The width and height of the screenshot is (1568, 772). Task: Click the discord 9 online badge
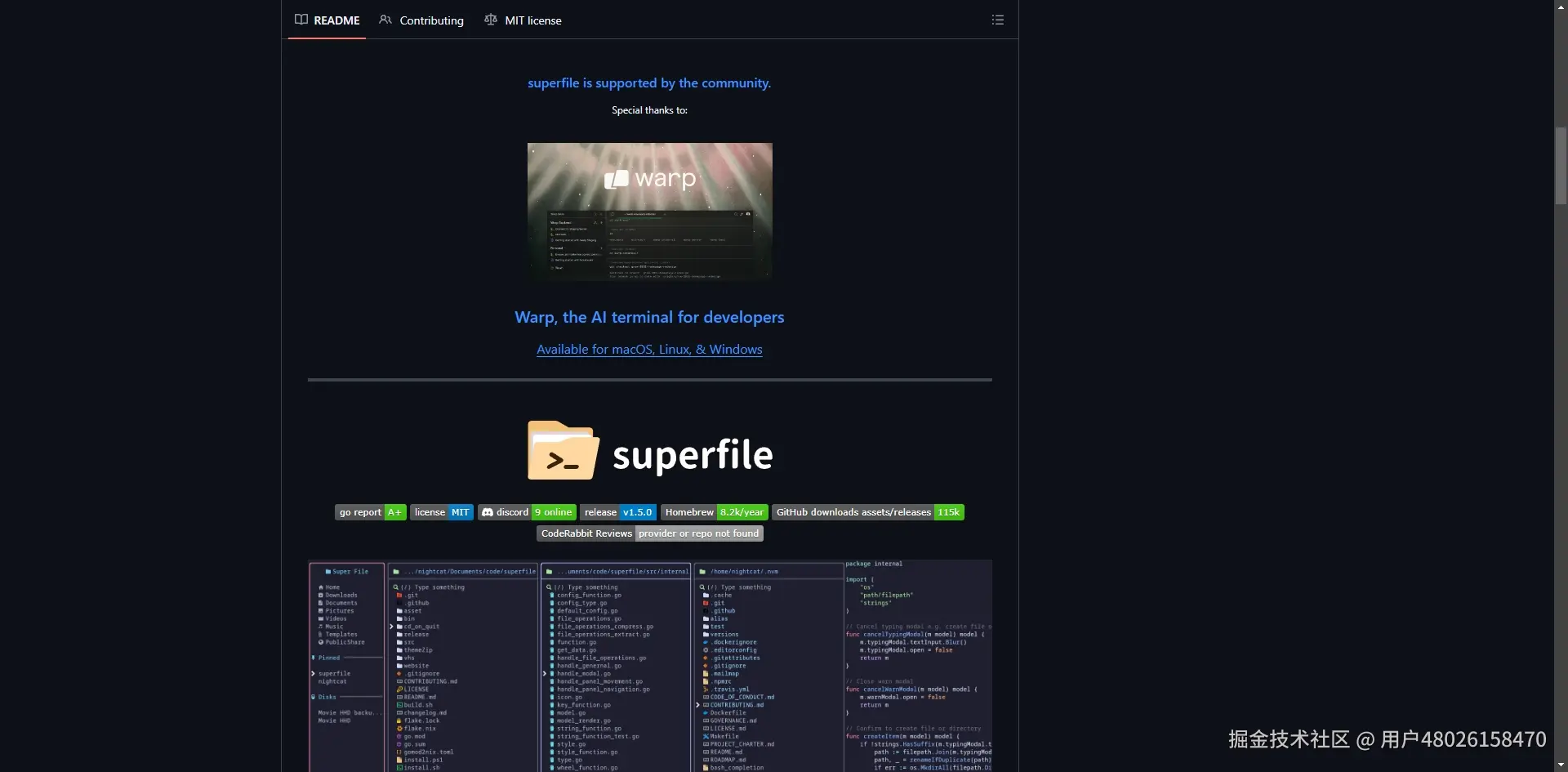(527, 512)
